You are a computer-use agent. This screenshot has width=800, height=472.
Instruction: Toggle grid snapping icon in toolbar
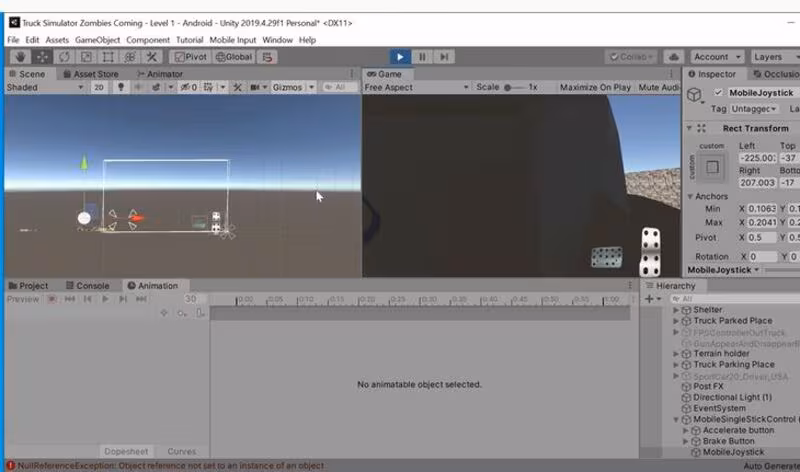(x=267, y=57)
